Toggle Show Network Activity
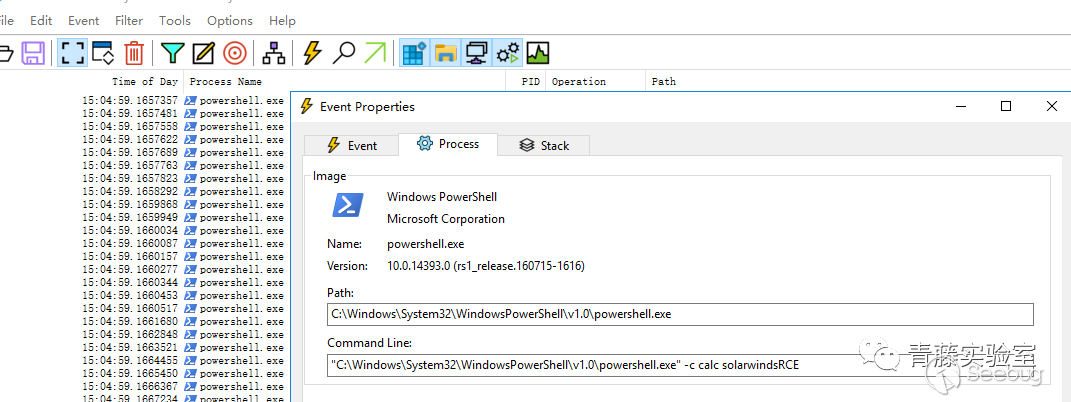This screenshot has height=402, width=1071. click(476, 53)
